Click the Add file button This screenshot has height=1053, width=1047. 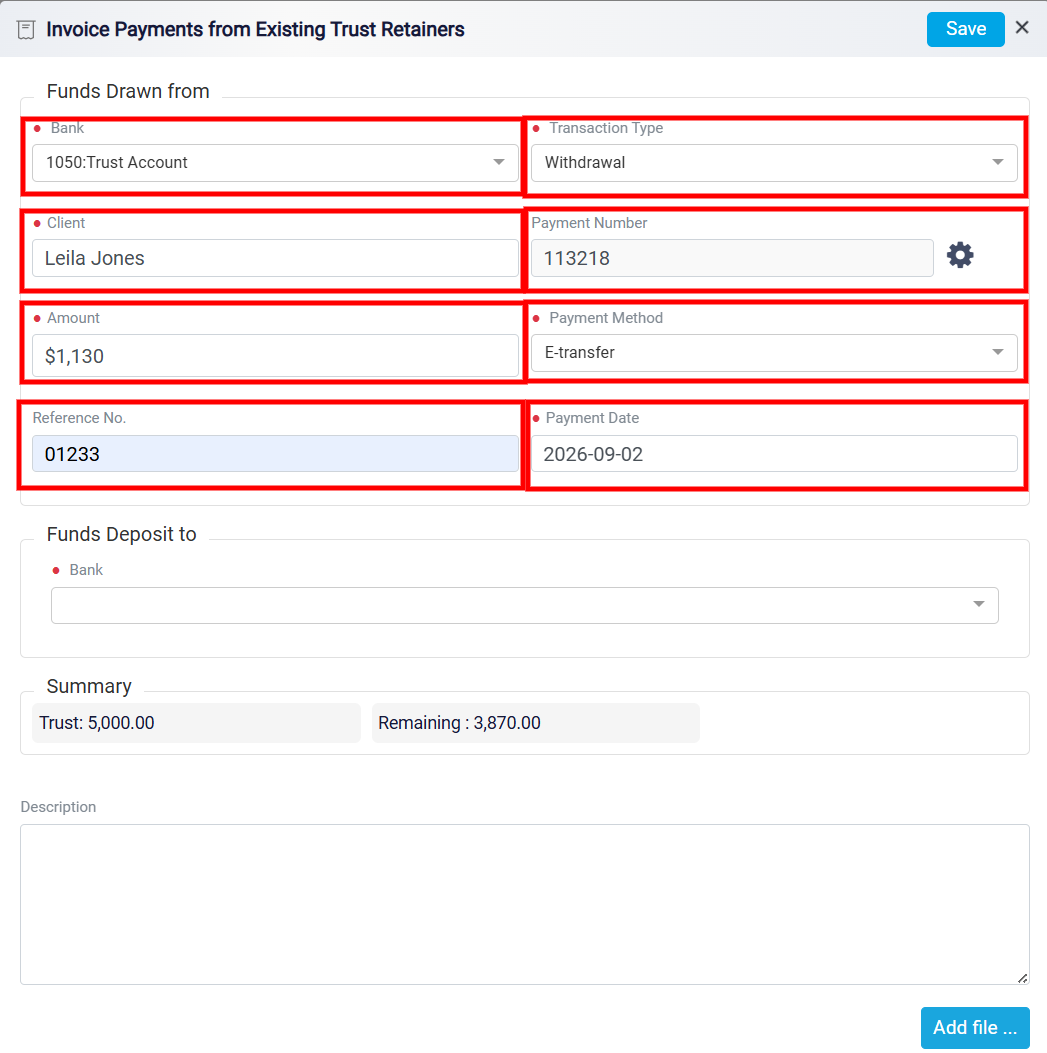pos(974,1027)
